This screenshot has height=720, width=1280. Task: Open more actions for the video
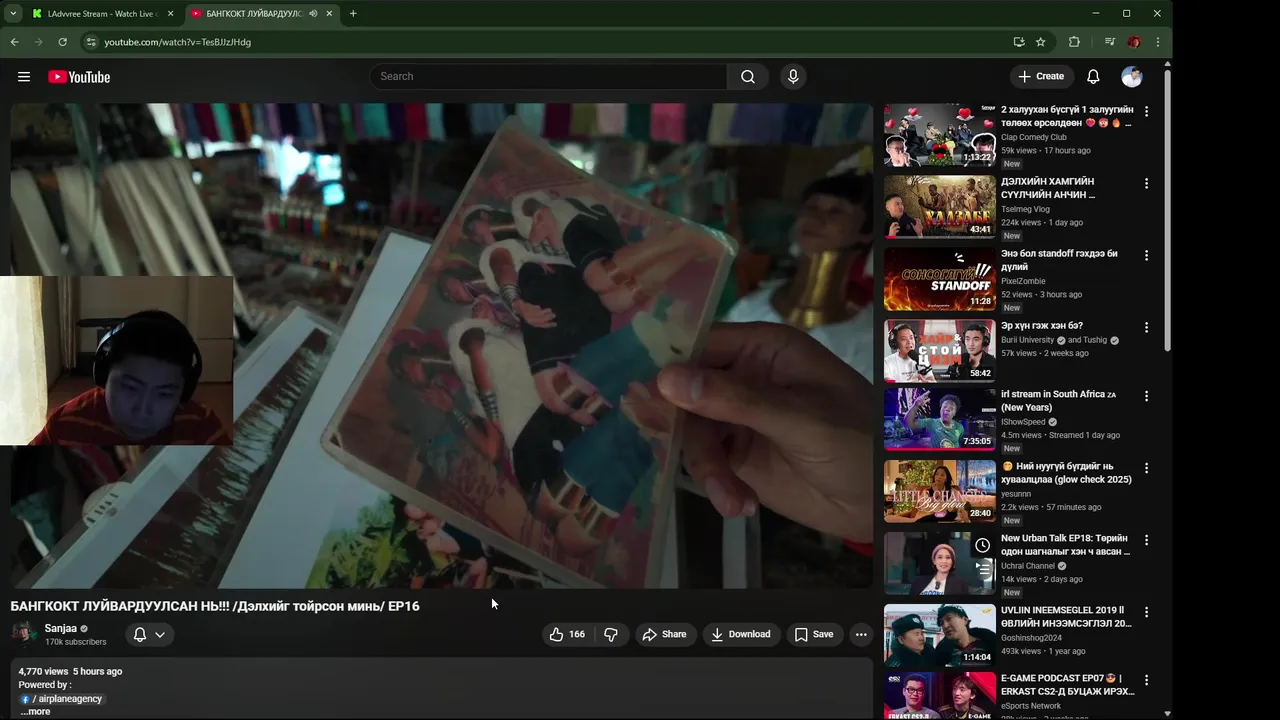click(861, 634)
